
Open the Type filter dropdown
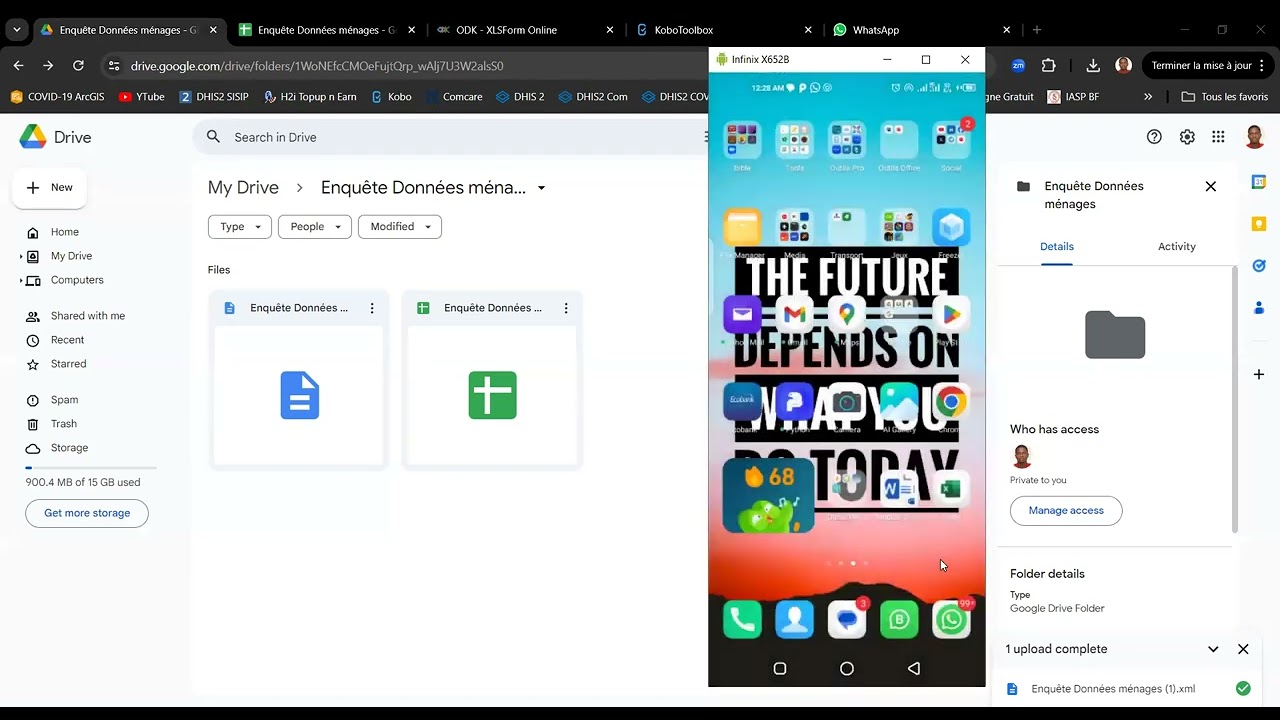(240, 227)
